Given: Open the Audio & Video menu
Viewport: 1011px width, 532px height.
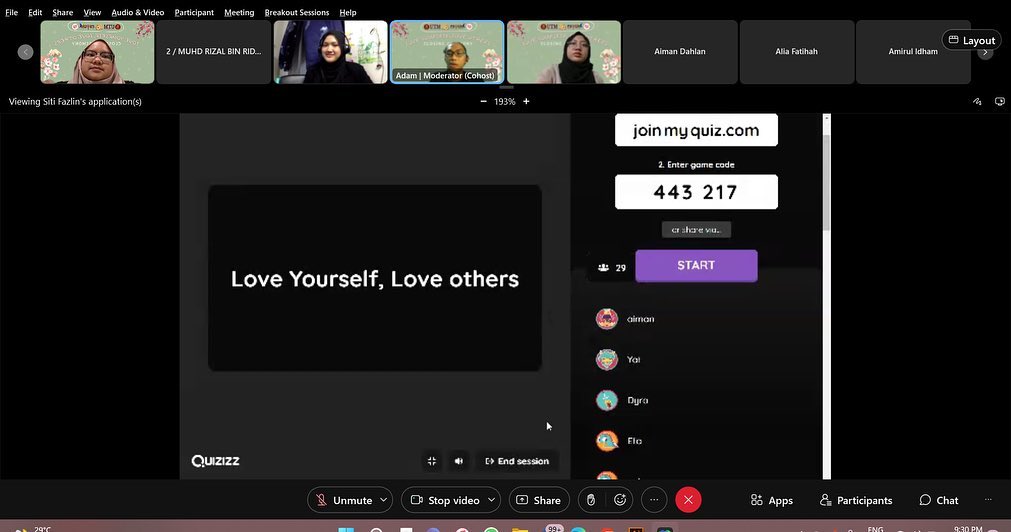Looking at the screenshot, I should (137, 12).
